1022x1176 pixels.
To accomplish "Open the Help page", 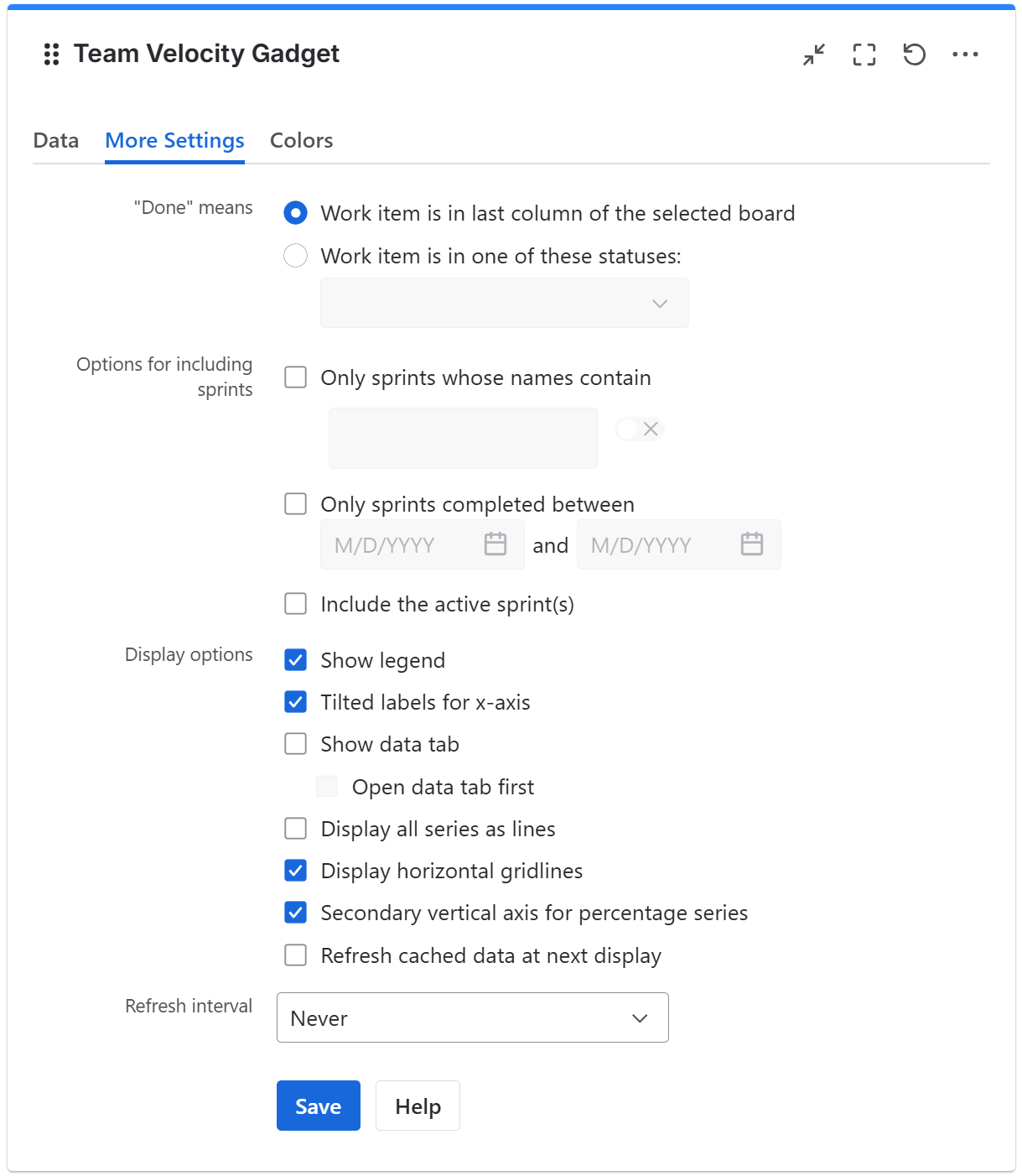I will [417, 1106].
